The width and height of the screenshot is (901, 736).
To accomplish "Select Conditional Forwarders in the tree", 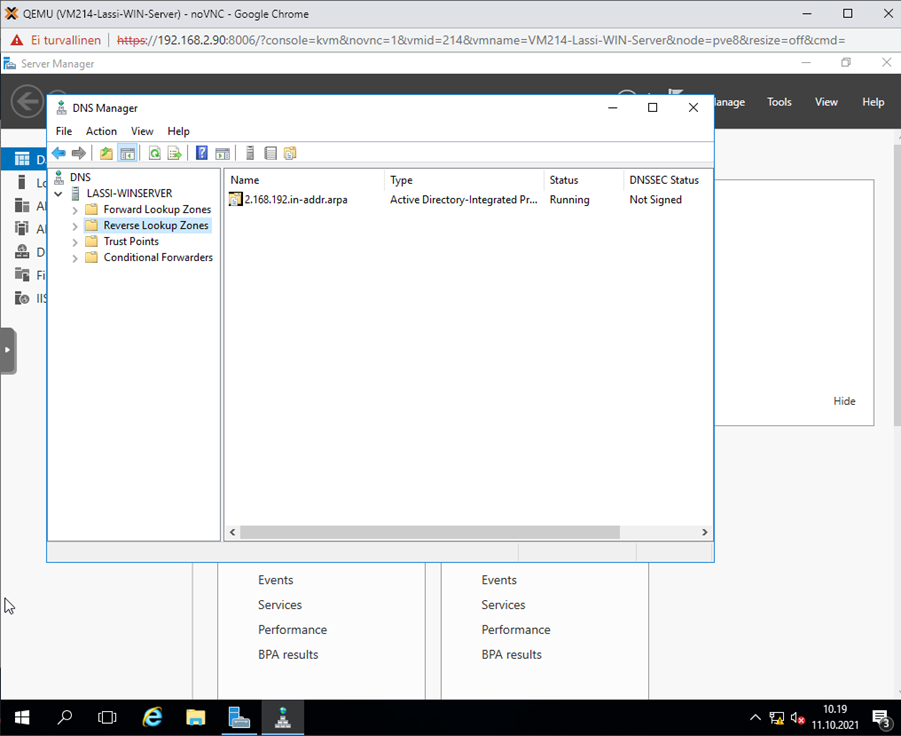I will click(158, 257).
